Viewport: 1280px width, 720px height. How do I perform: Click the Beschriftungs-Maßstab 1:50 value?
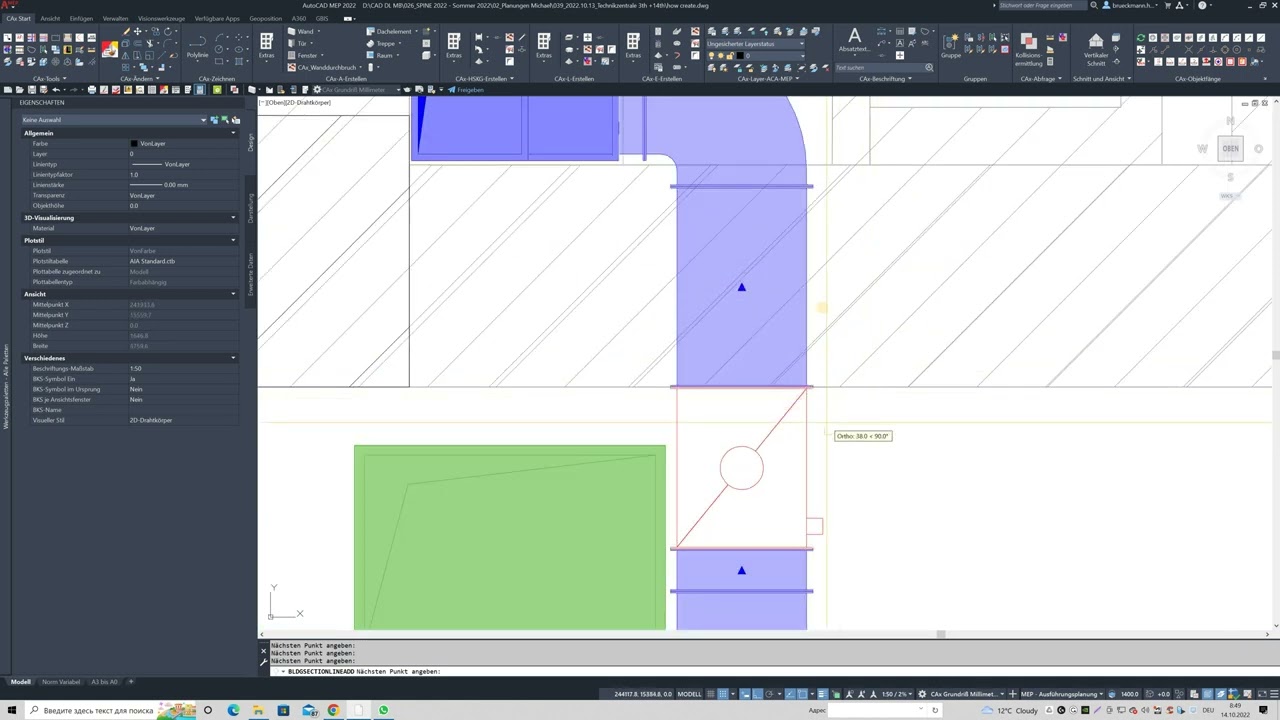pos(136,369)
